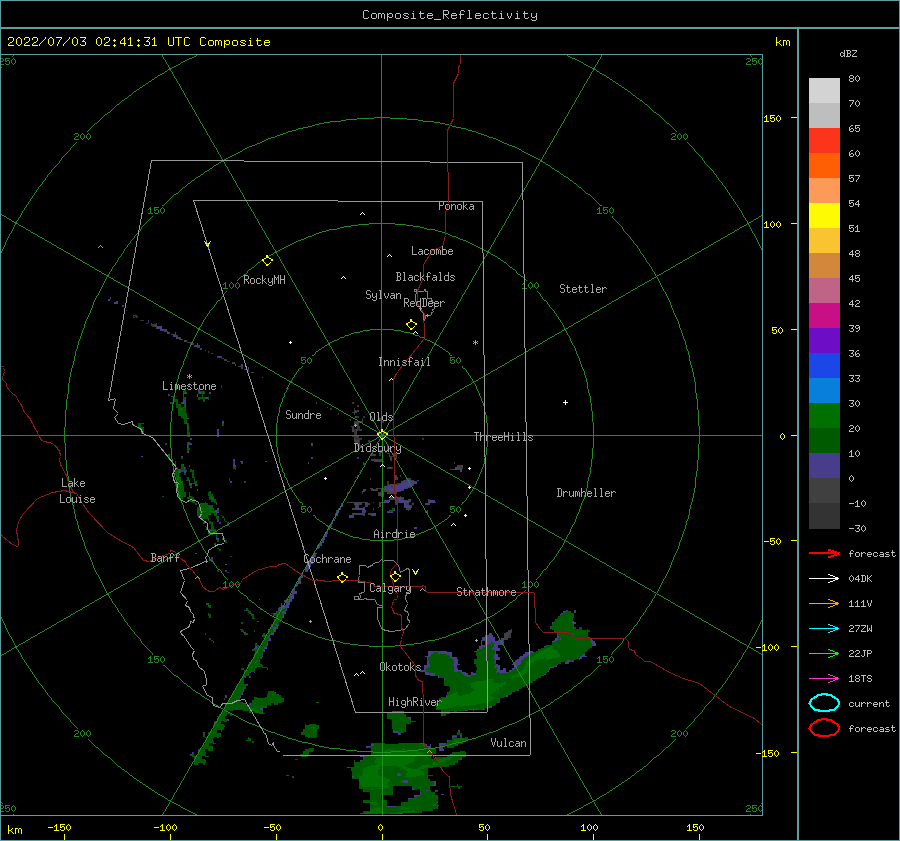Click the Ponoka city label

click(456, 206)
